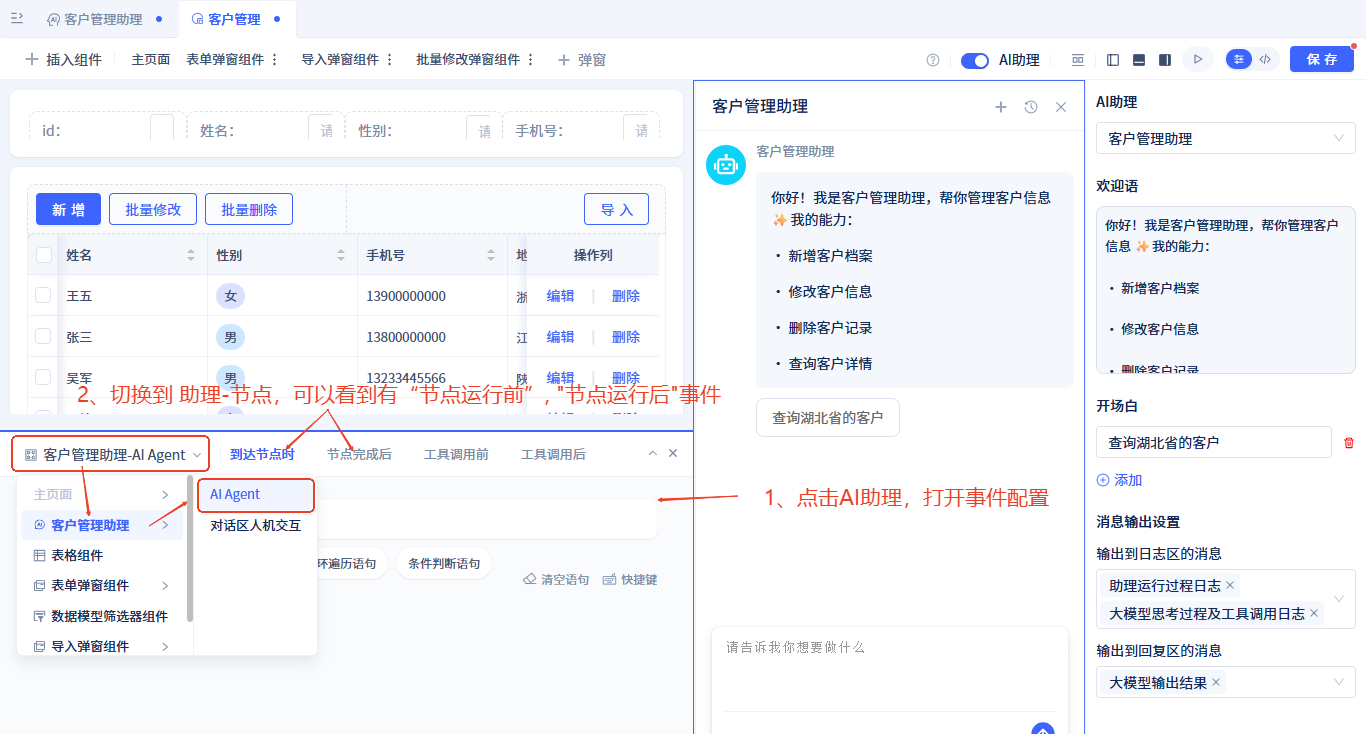Select the 到达节点时 event tab
1366x734 pixels.
pyautogui.click(x=262, y=454)
